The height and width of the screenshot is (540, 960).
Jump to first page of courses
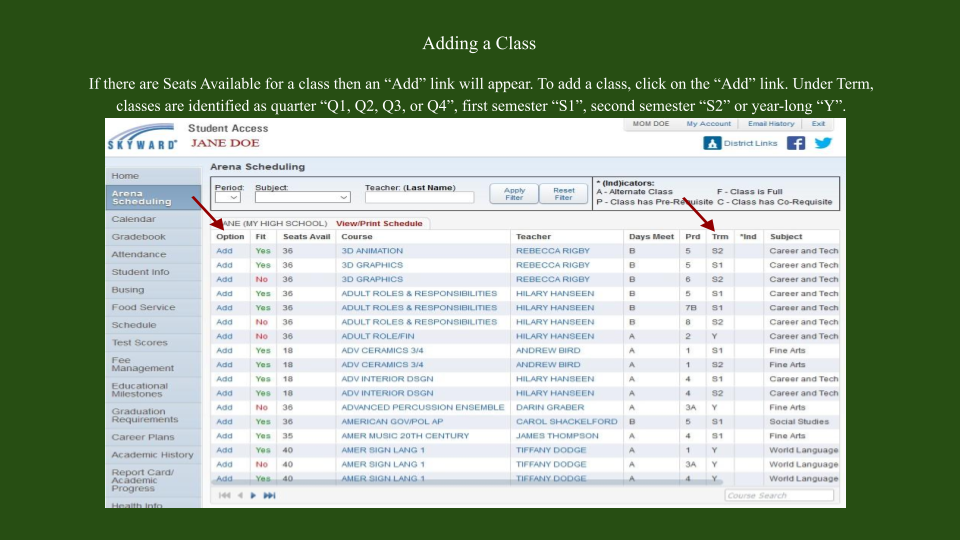224,495
